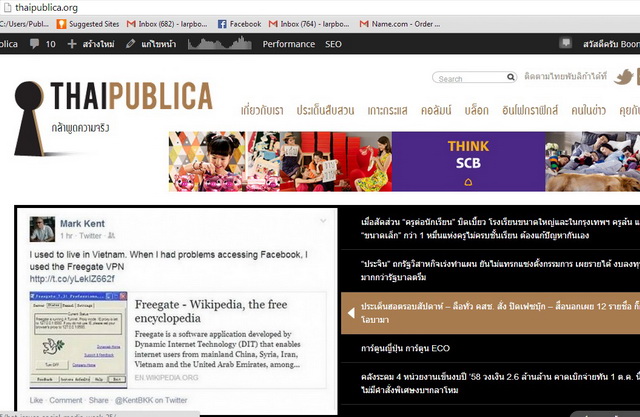Viewport: 640px width, 417px height.
Task: Click Comment under Mark Kent's post
Action: (66, 400)
